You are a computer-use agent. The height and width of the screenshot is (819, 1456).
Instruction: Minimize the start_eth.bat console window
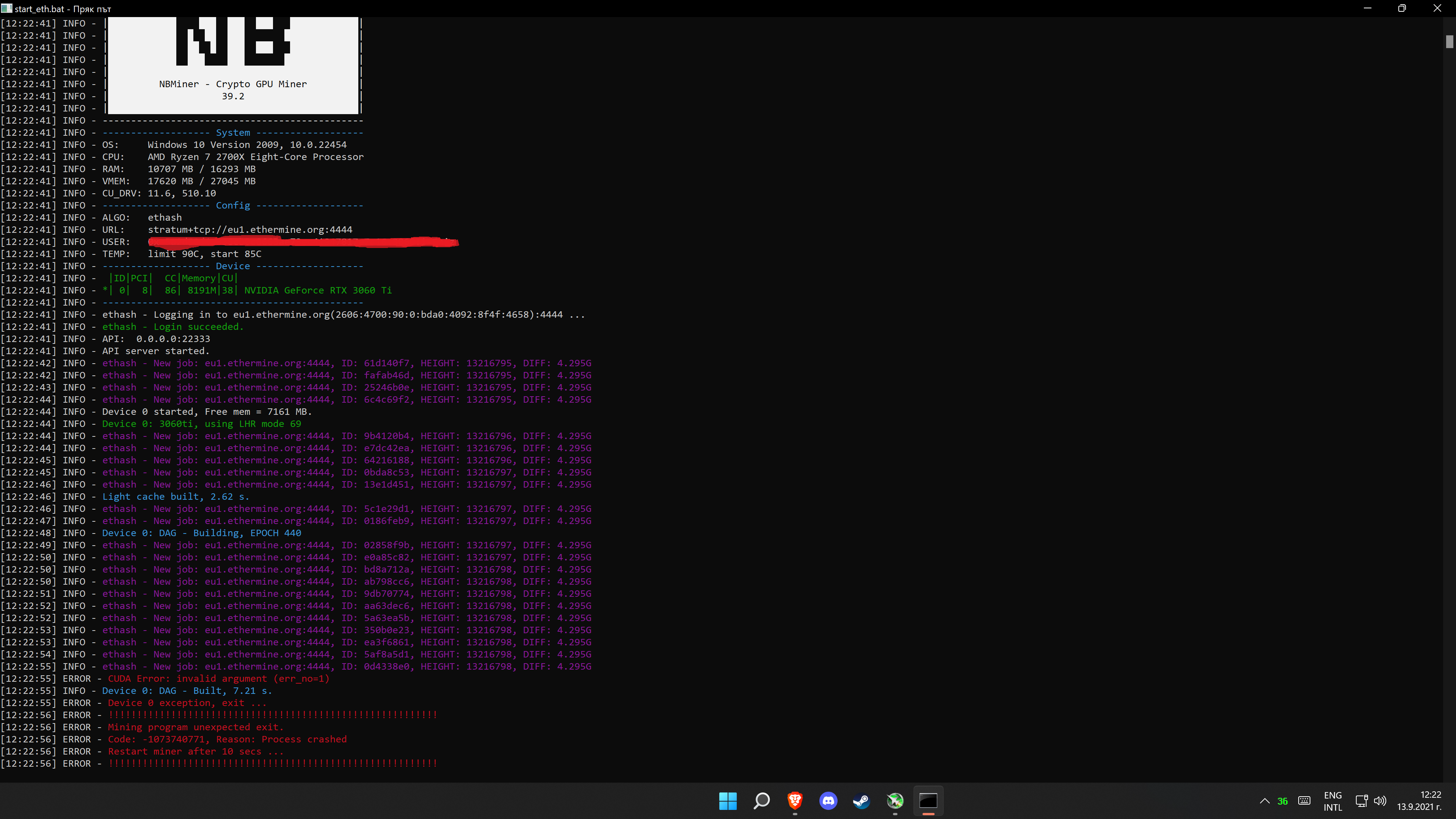coord(1367,8)
